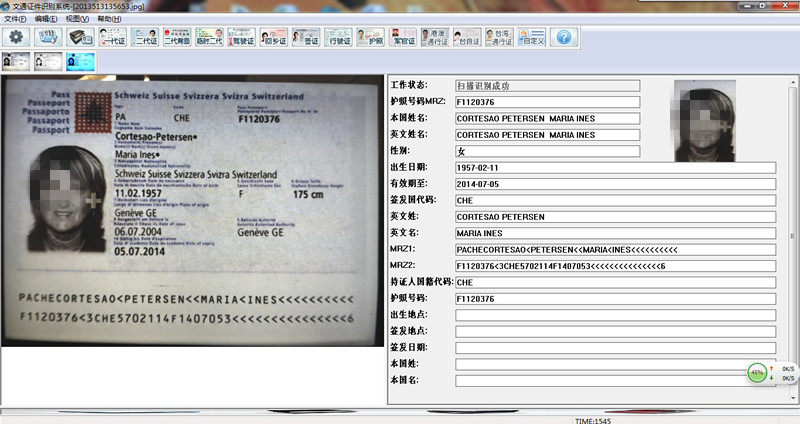Click the empty 签发日期 field
The image size is (800, 424).
(615, 348)
